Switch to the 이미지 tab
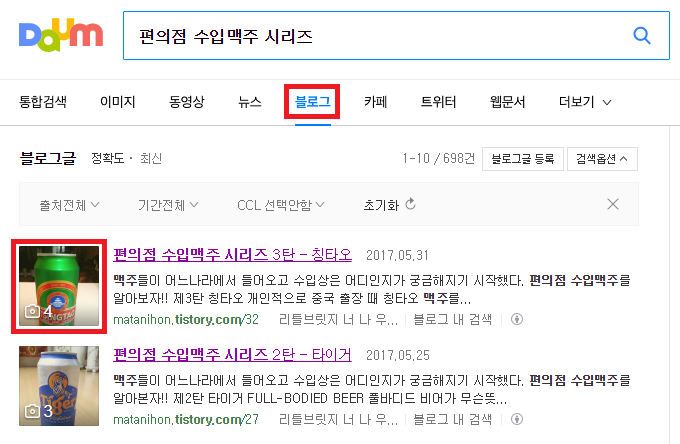This screenshot has height=444, width=680. point(118,102)
